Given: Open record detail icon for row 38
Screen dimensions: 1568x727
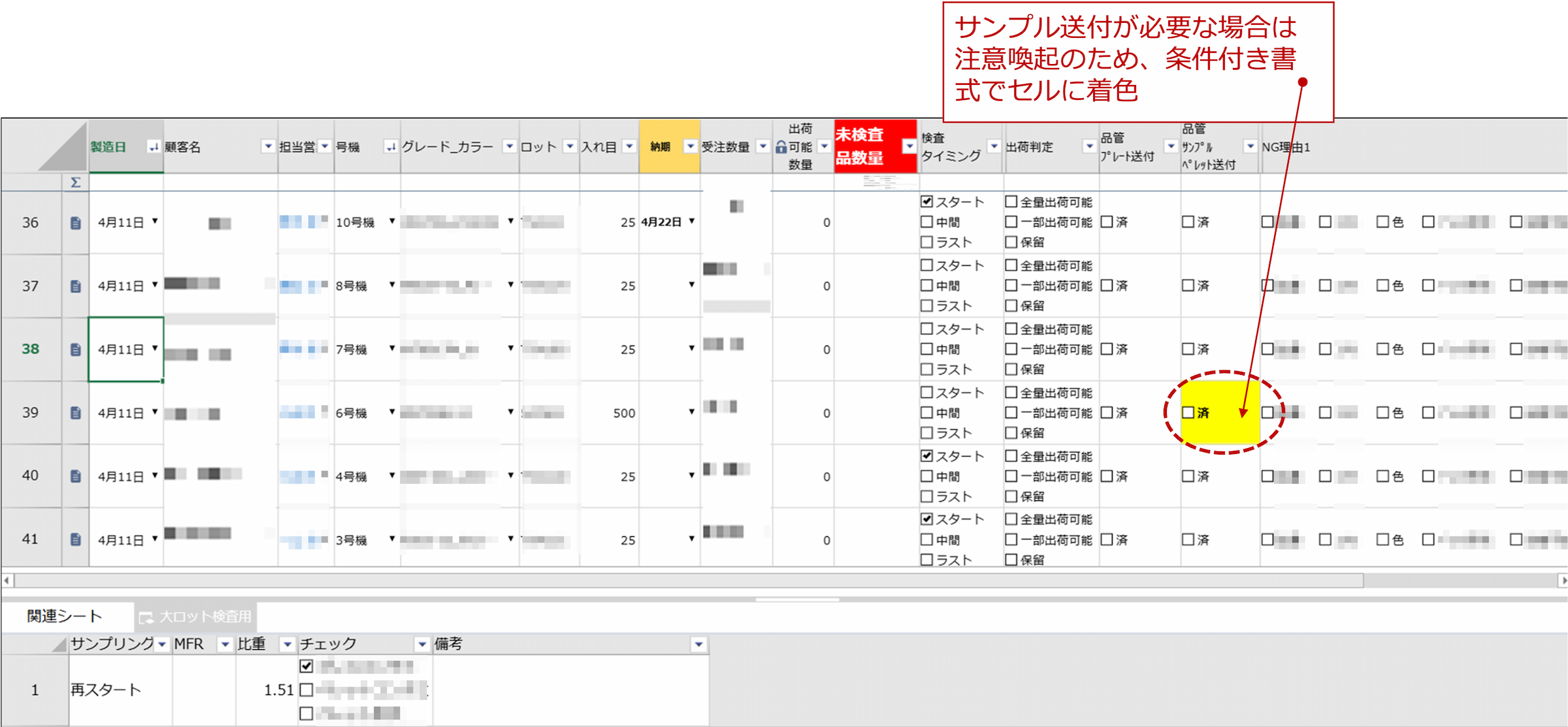Looking at the screenshot, I should point(75,349).
